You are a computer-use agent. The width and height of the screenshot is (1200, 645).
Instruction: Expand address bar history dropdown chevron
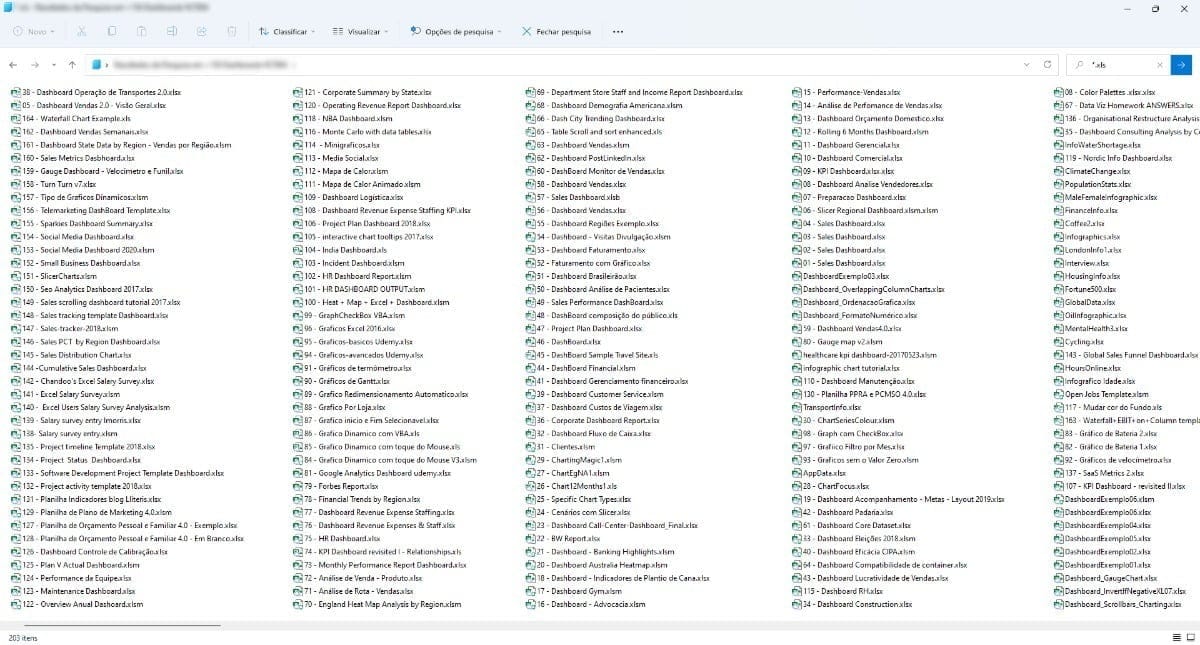click(x=1028, y=64)
